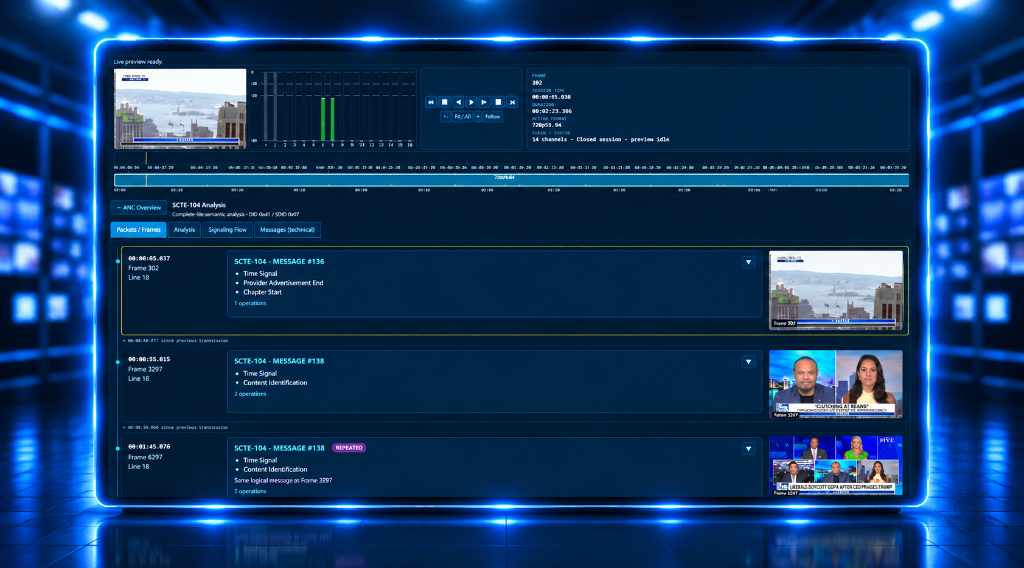Viewport: 1024px width, 568px height.
Task: Click the small button left of Fit / All
Action: [x=445, y=117]
